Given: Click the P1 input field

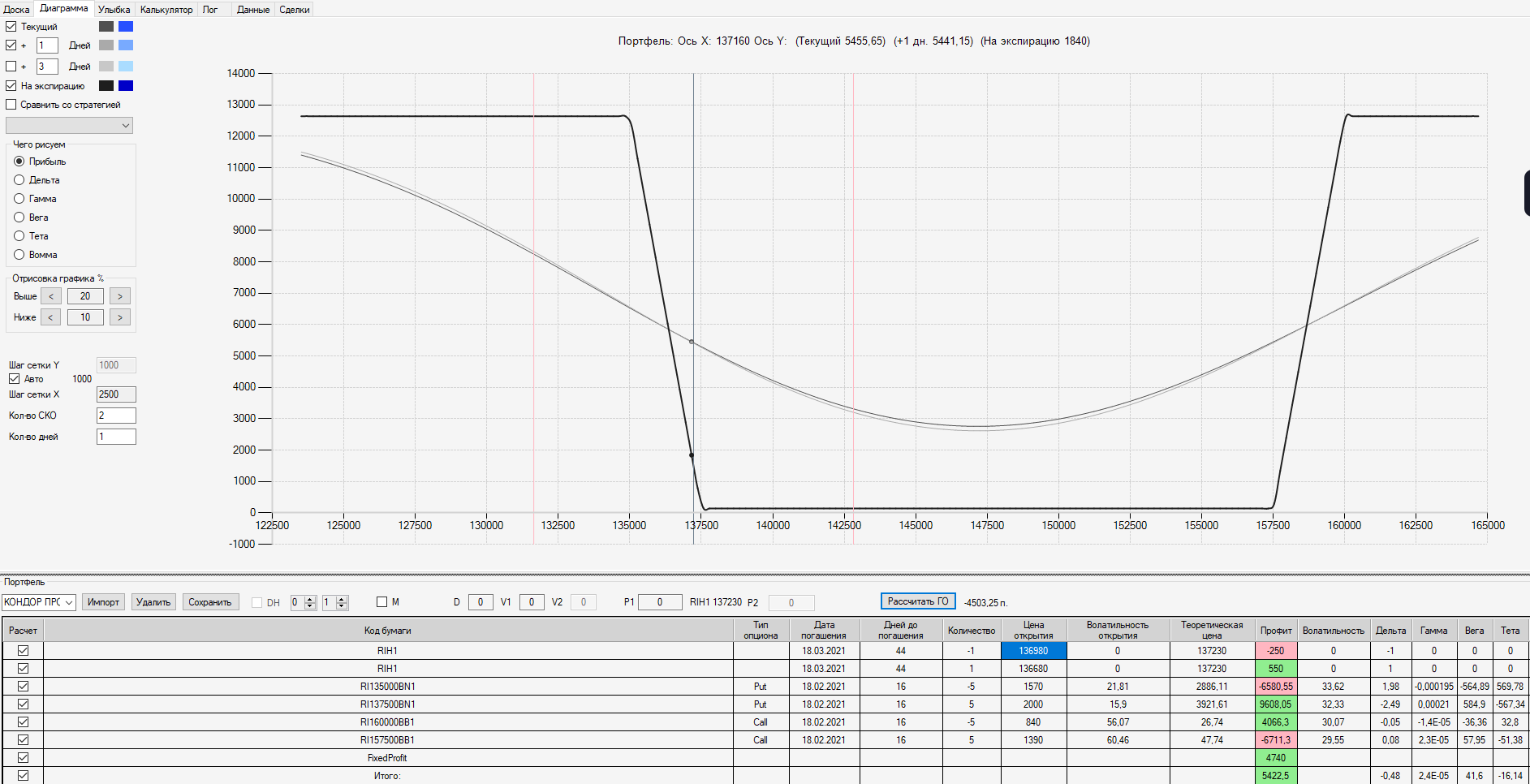Looking at the screenshot, I should pyautogui.click(x=660, y=602).
